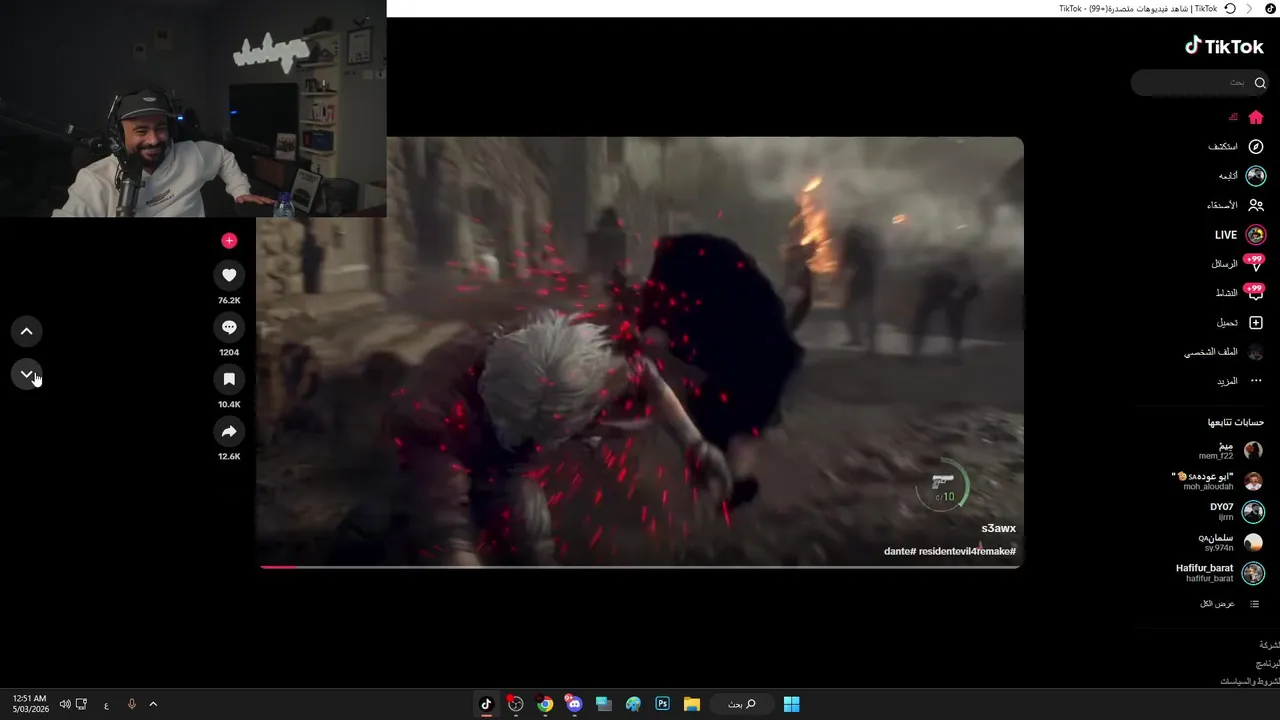Image resolution: width=1280 pixels, height=720 pixels.
Task: Open the s3awx creator name on video
Action: coord(998,528)
